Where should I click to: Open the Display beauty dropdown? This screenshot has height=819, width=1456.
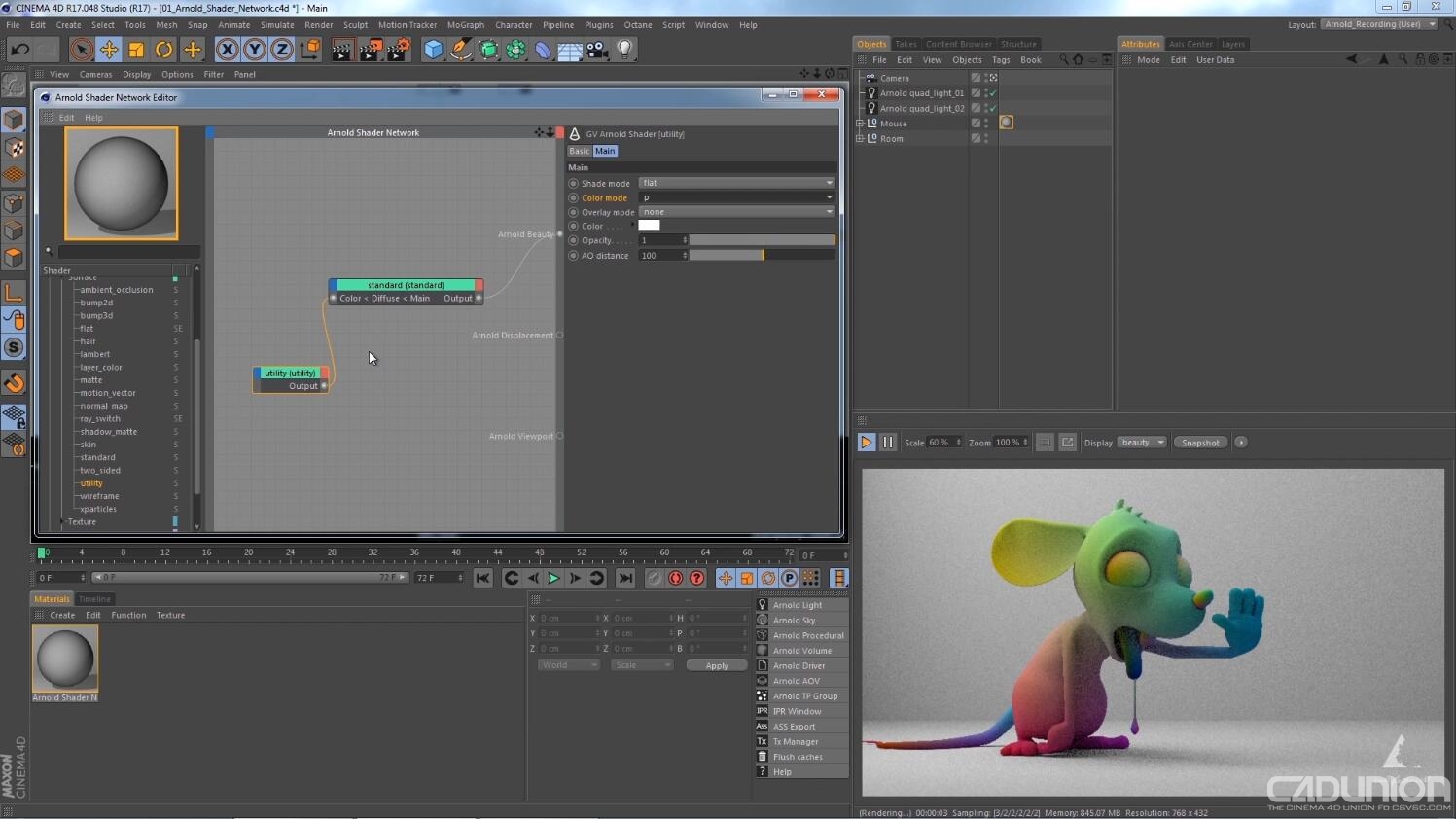tap(1142, 443)
